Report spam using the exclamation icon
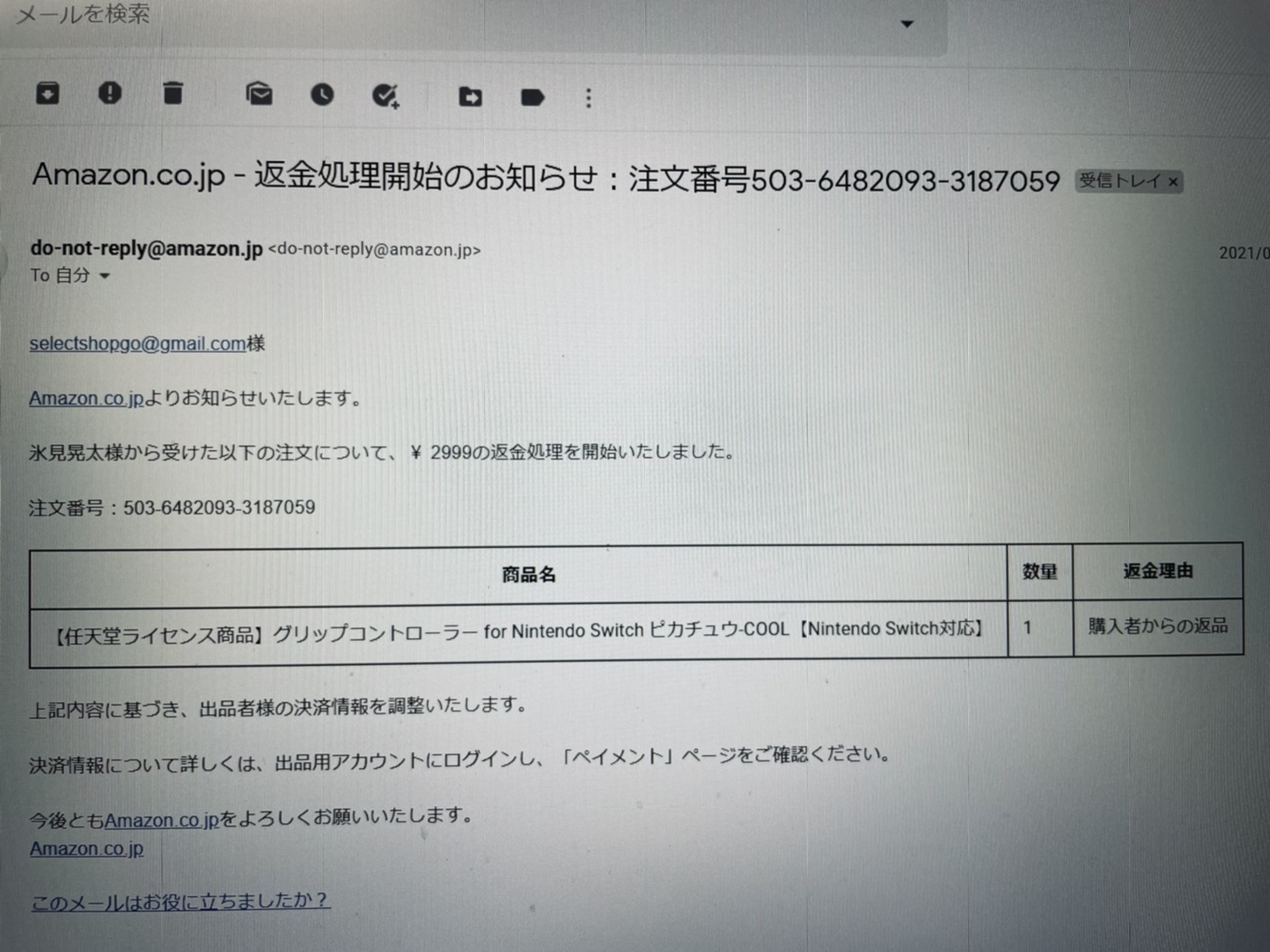The width and height of the screenshot is (1270, 952). (x=110, y=92)
